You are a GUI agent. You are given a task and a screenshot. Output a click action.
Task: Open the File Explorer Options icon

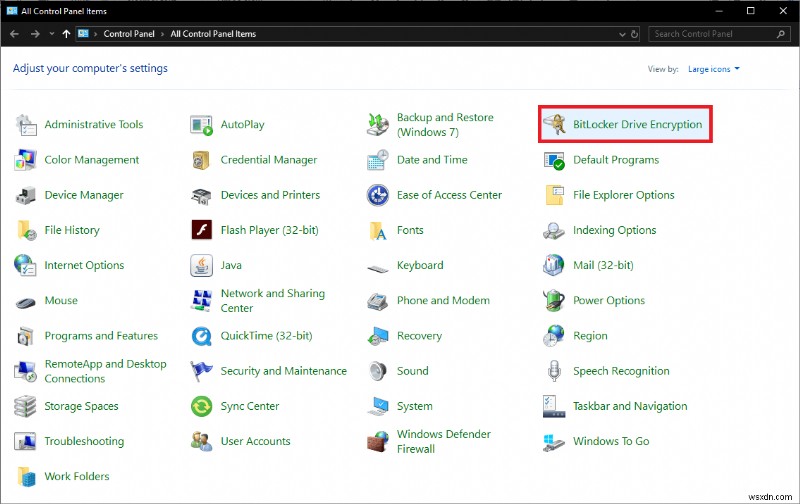coord(554,195)
